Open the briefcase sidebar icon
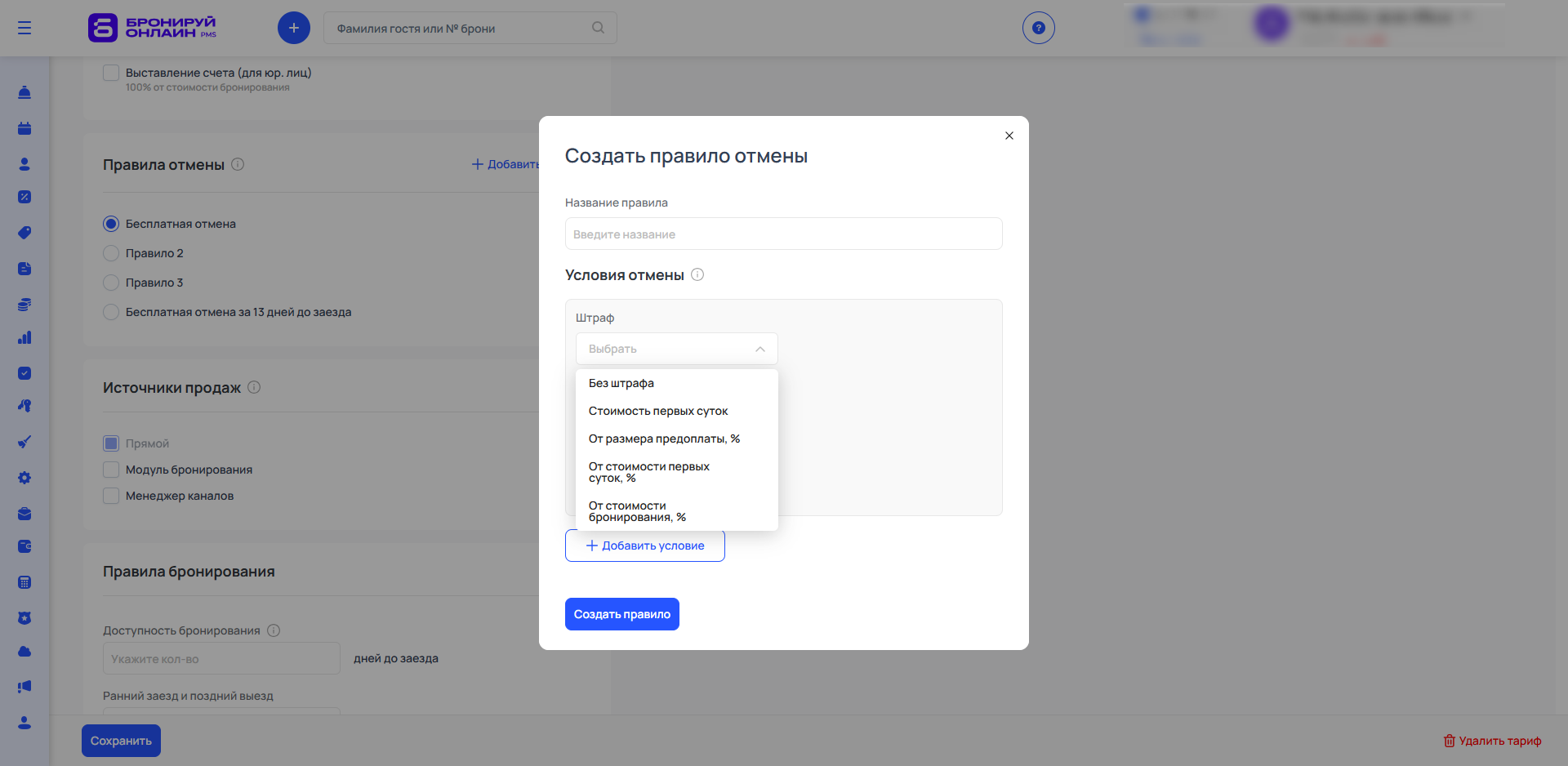The height and width of the screenshot is (766, 1568). tap(24, 514)
